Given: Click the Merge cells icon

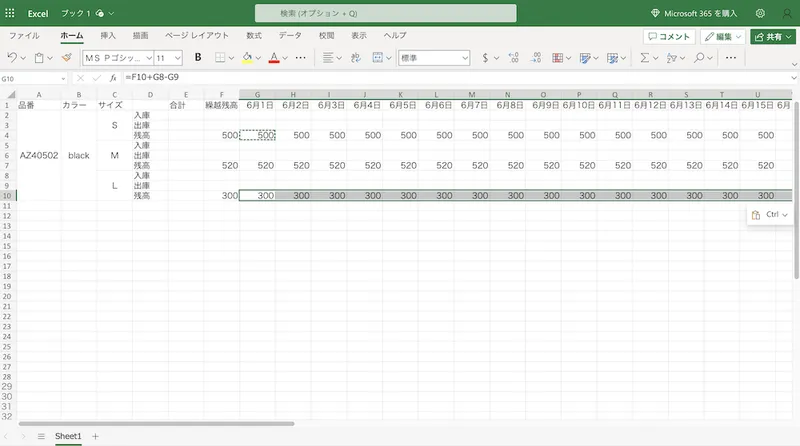Looking at the screenshot, I should 378,58.
